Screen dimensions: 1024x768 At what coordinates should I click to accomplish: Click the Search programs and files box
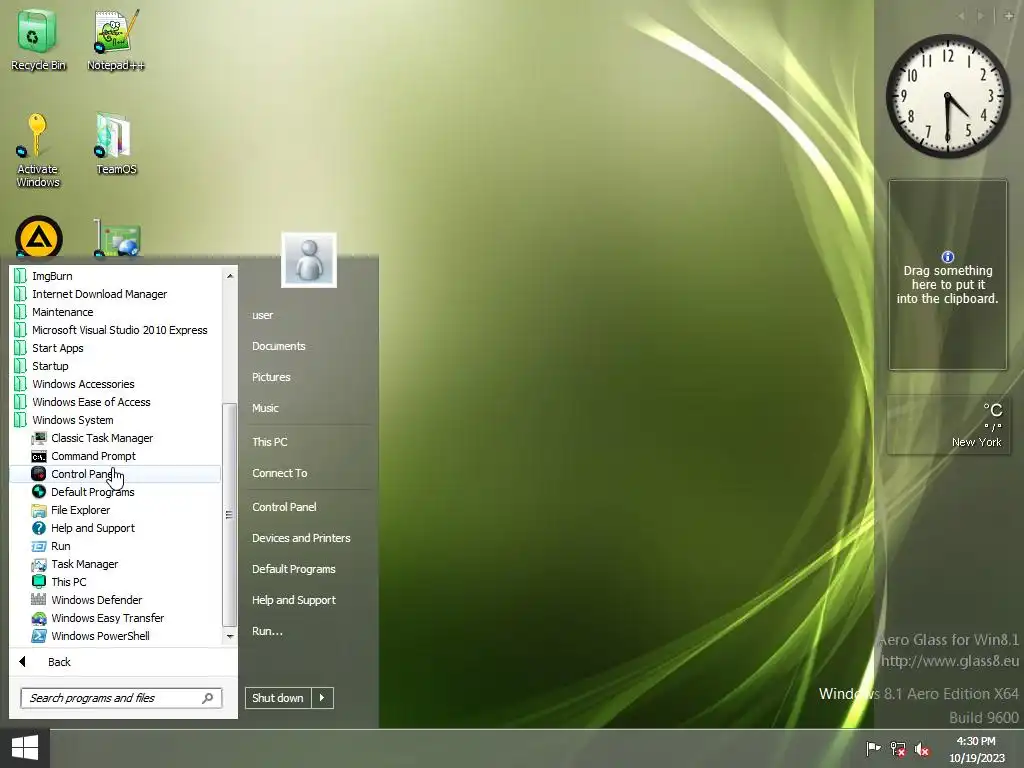click(121, 698)
